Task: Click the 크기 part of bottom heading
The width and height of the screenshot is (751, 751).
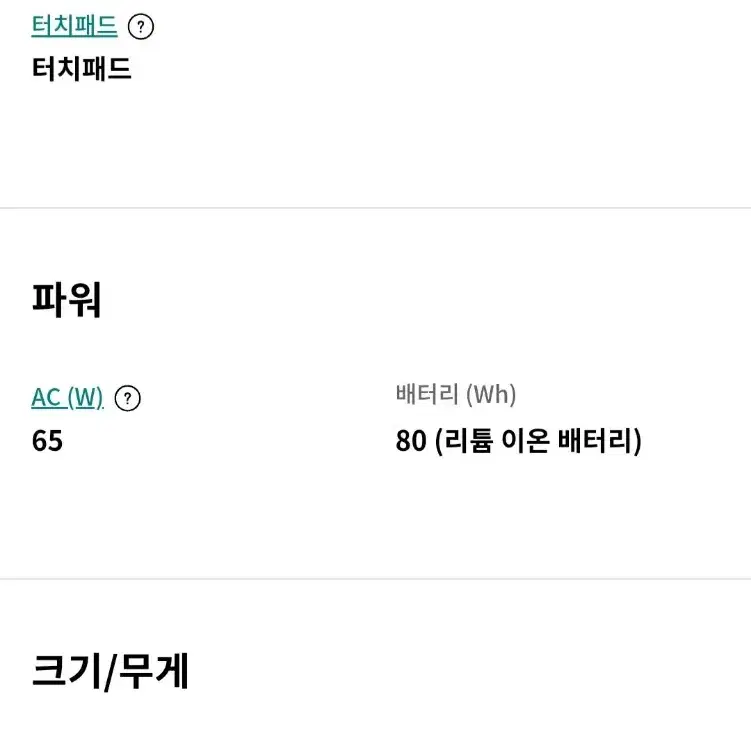Action: click(66, 671)
